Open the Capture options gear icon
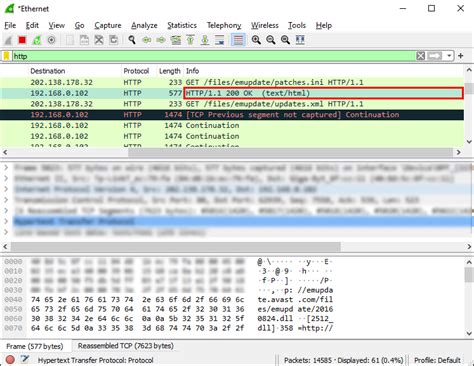 coord(51,40)
